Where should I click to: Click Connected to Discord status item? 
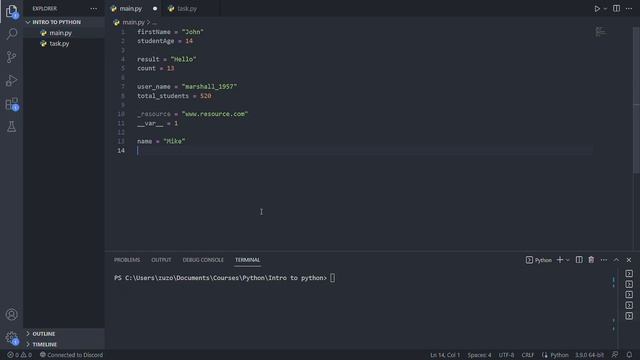click(x=71, y=355)
